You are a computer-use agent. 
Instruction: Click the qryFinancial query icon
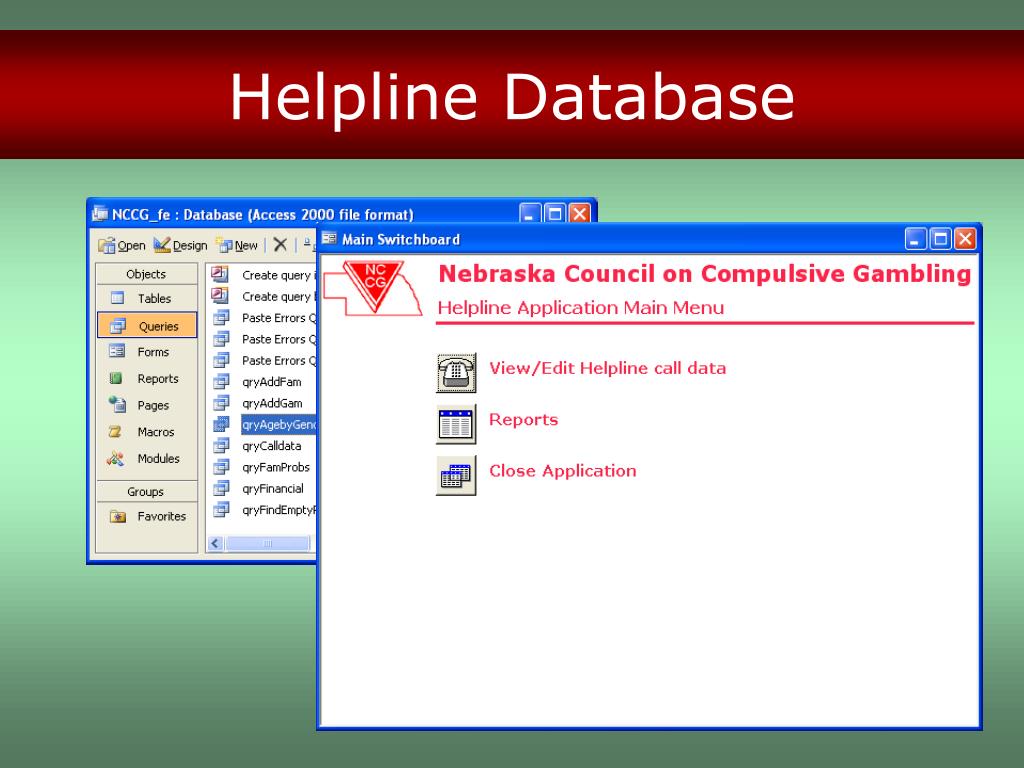(x=221, y=488)
